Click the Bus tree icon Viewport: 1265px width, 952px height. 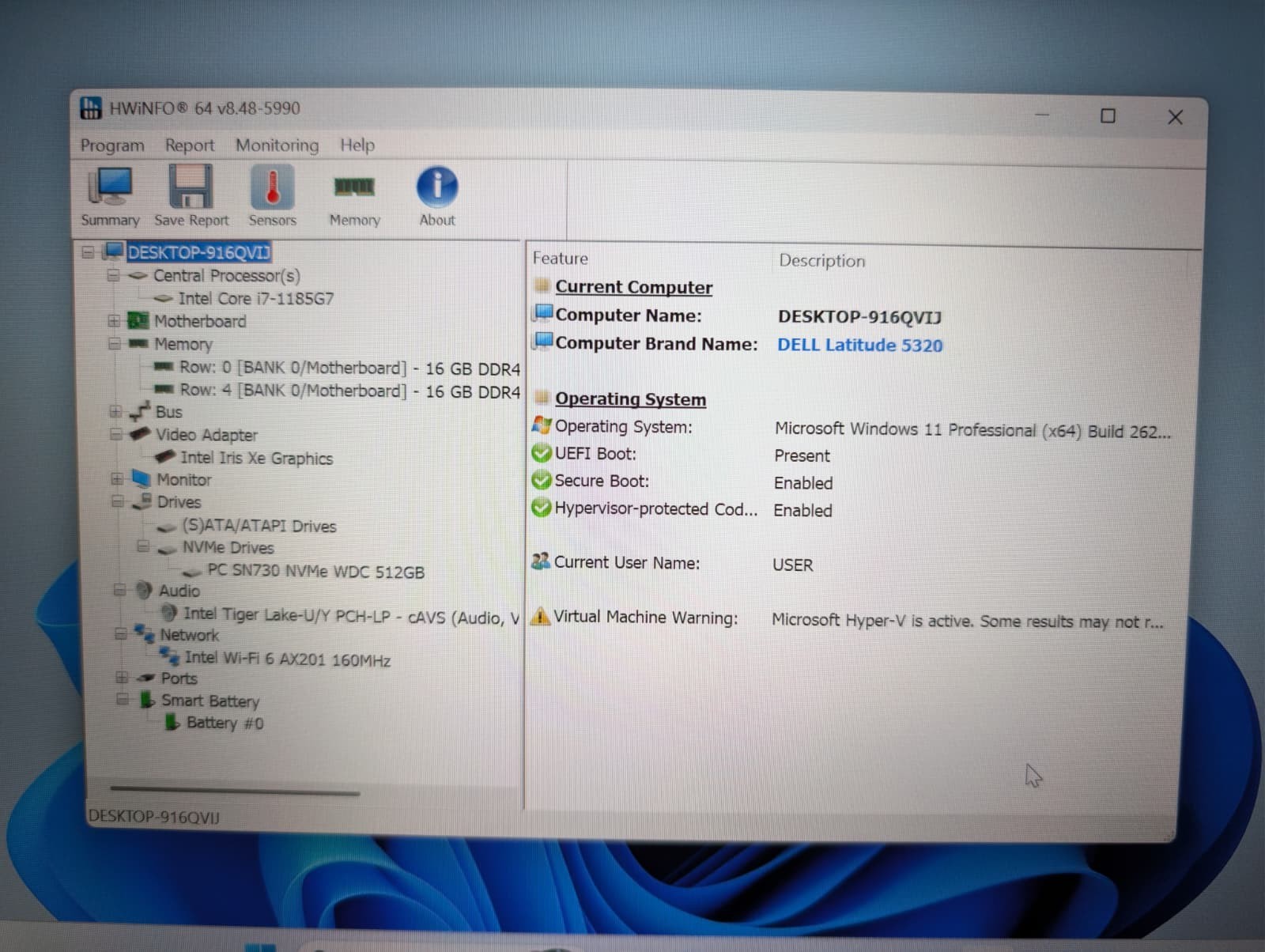click(x=140, y=411)
